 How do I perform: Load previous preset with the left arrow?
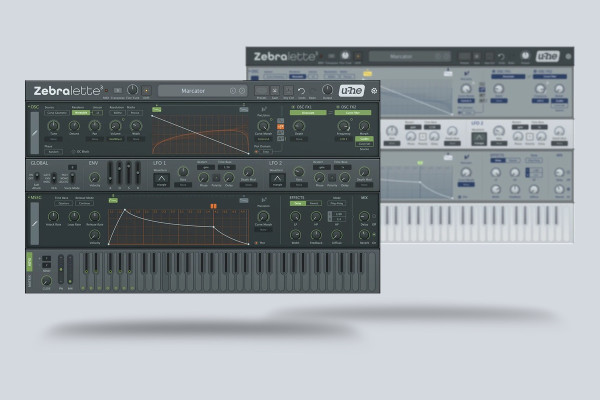[x=233, y=91]
